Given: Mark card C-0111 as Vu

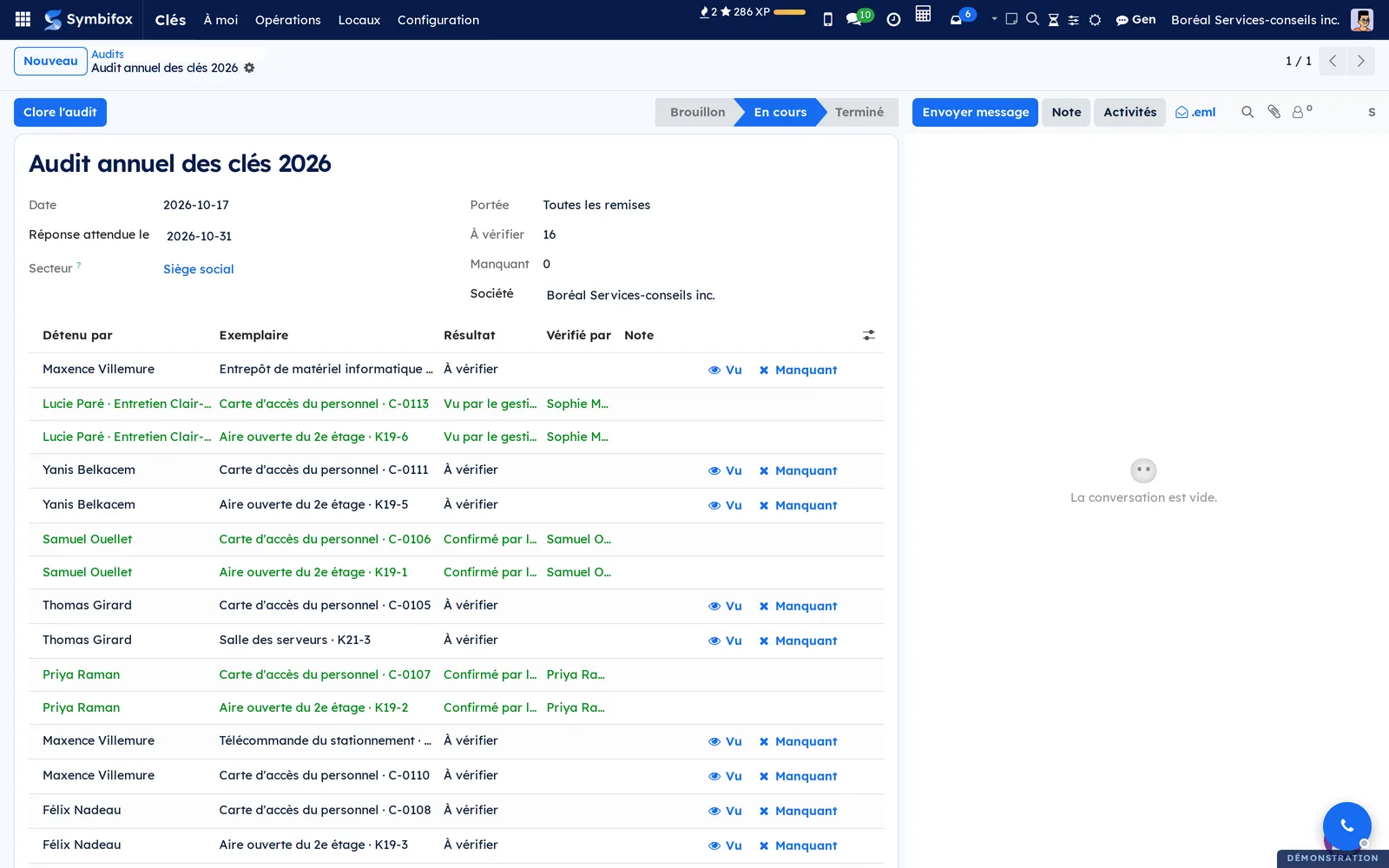Looking at the screenshot, I should [725, 470].
